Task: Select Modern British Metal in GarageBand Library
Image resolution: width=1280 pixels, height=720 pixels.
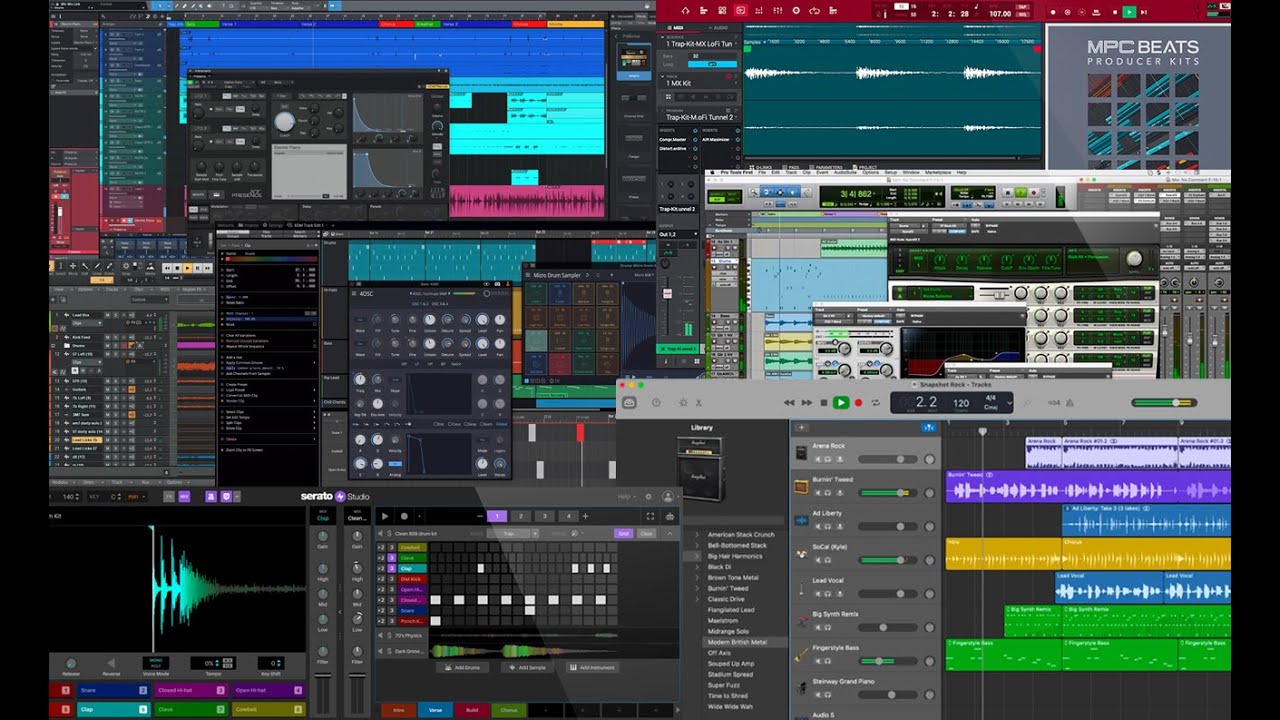Action: (x=737, y=642)
